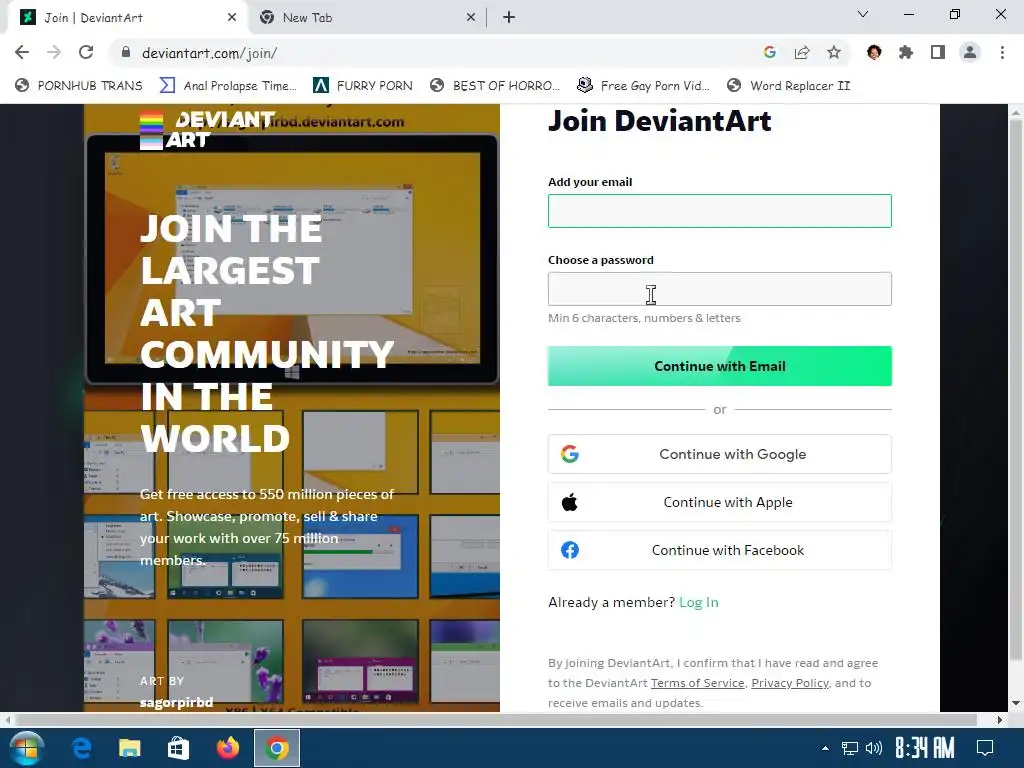Click the horizontal scrollbar thumb
This screenshot has width=1024, height=768.
(x=495, y=720)
